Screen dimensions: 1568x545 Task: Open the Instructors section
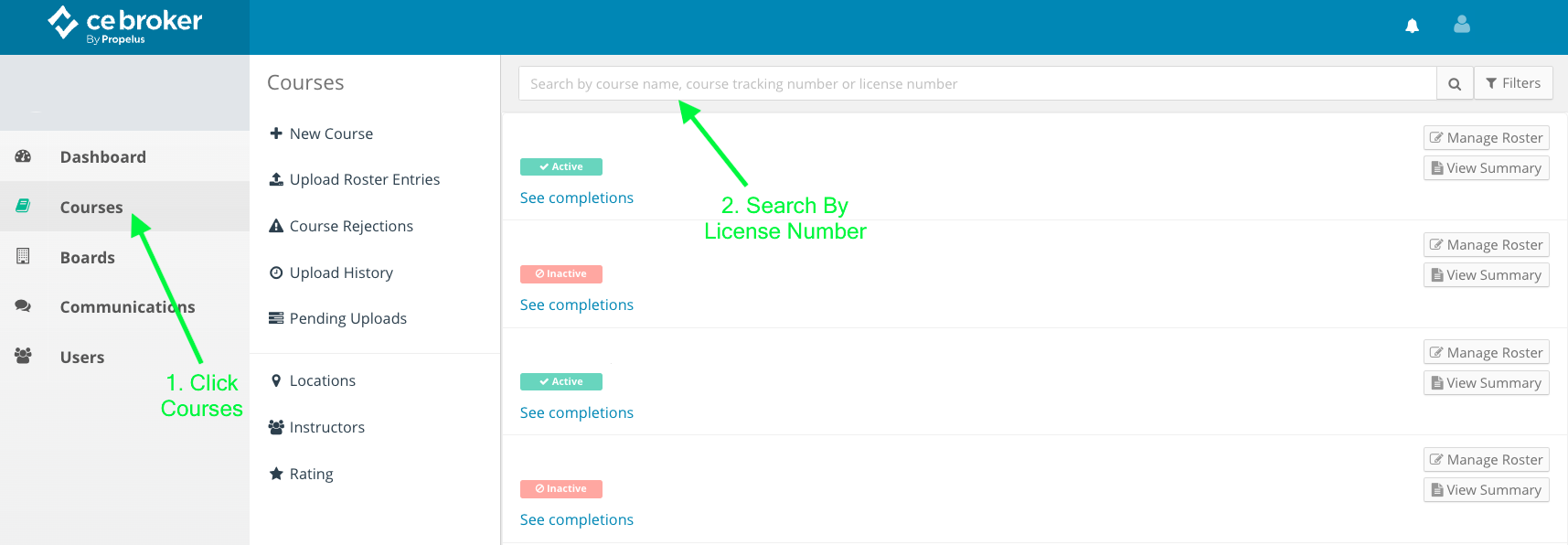tap(326, 427)
